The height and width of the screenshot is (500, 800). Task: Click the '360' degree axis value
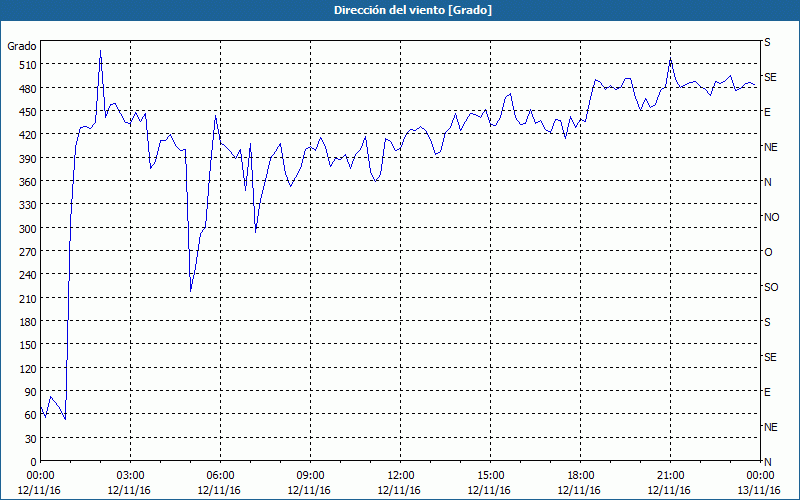(28, 182)
